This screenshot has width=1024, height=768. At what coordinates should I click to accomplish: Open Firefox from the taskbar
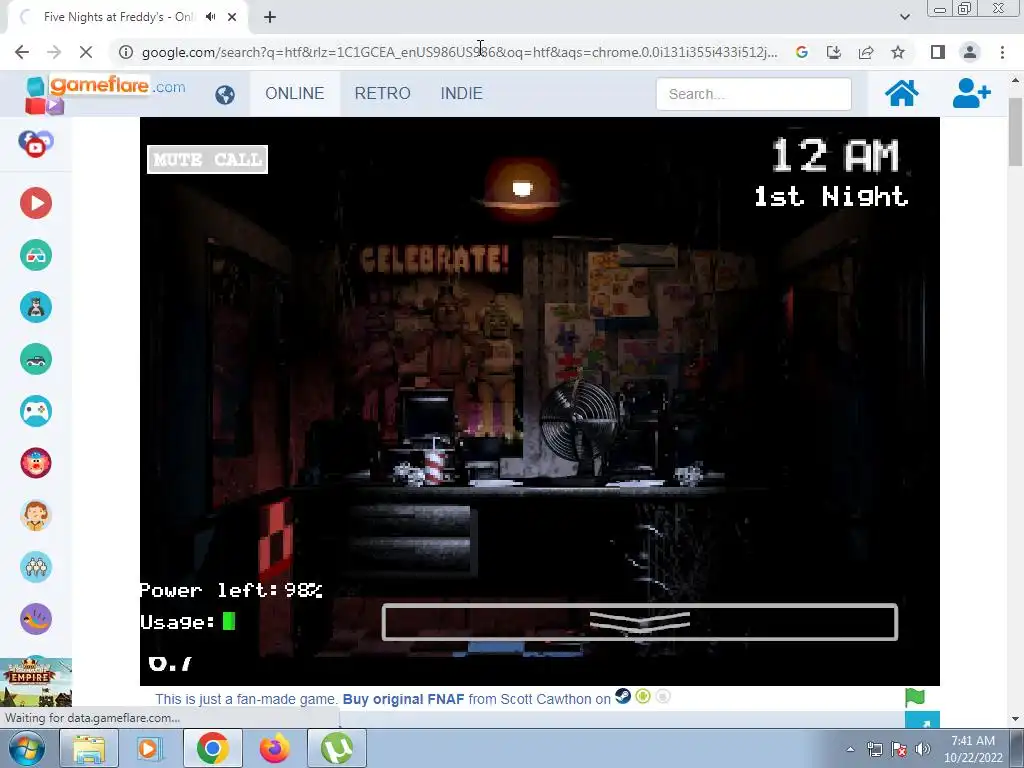(274, 748)
